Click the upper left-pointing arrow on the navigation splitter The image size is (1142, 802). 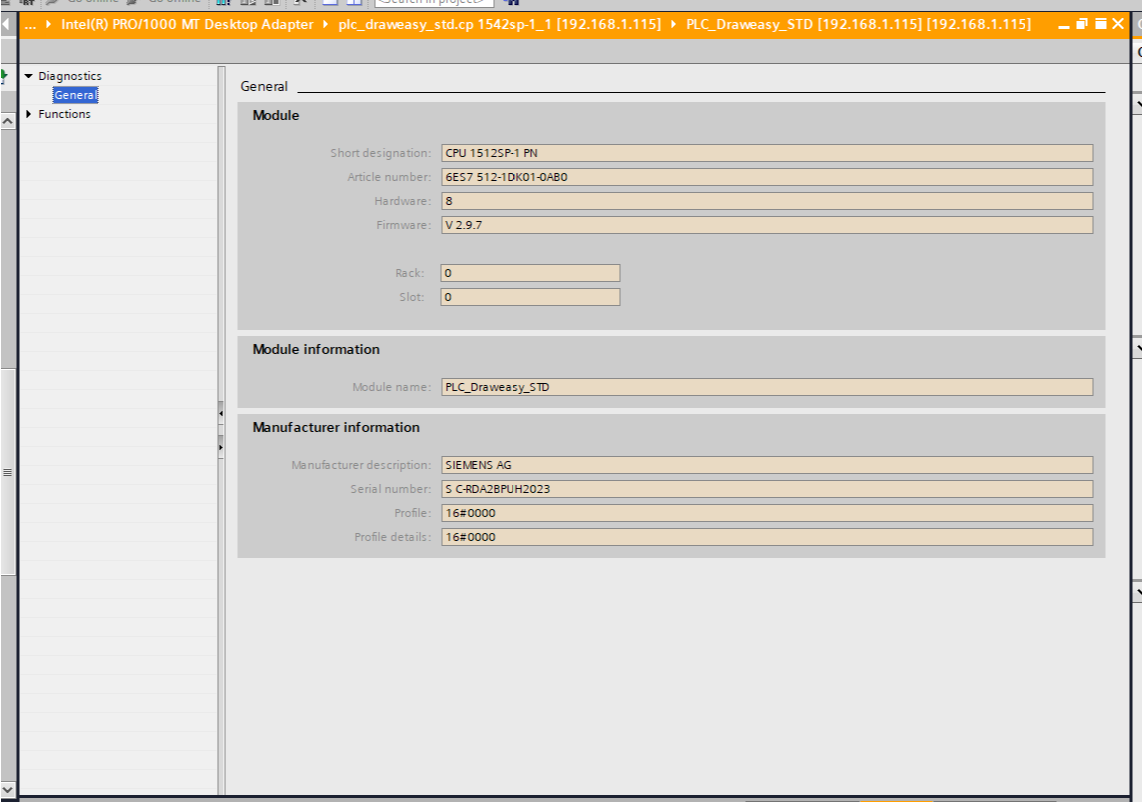pyautogui.click(x=221, y=413)
